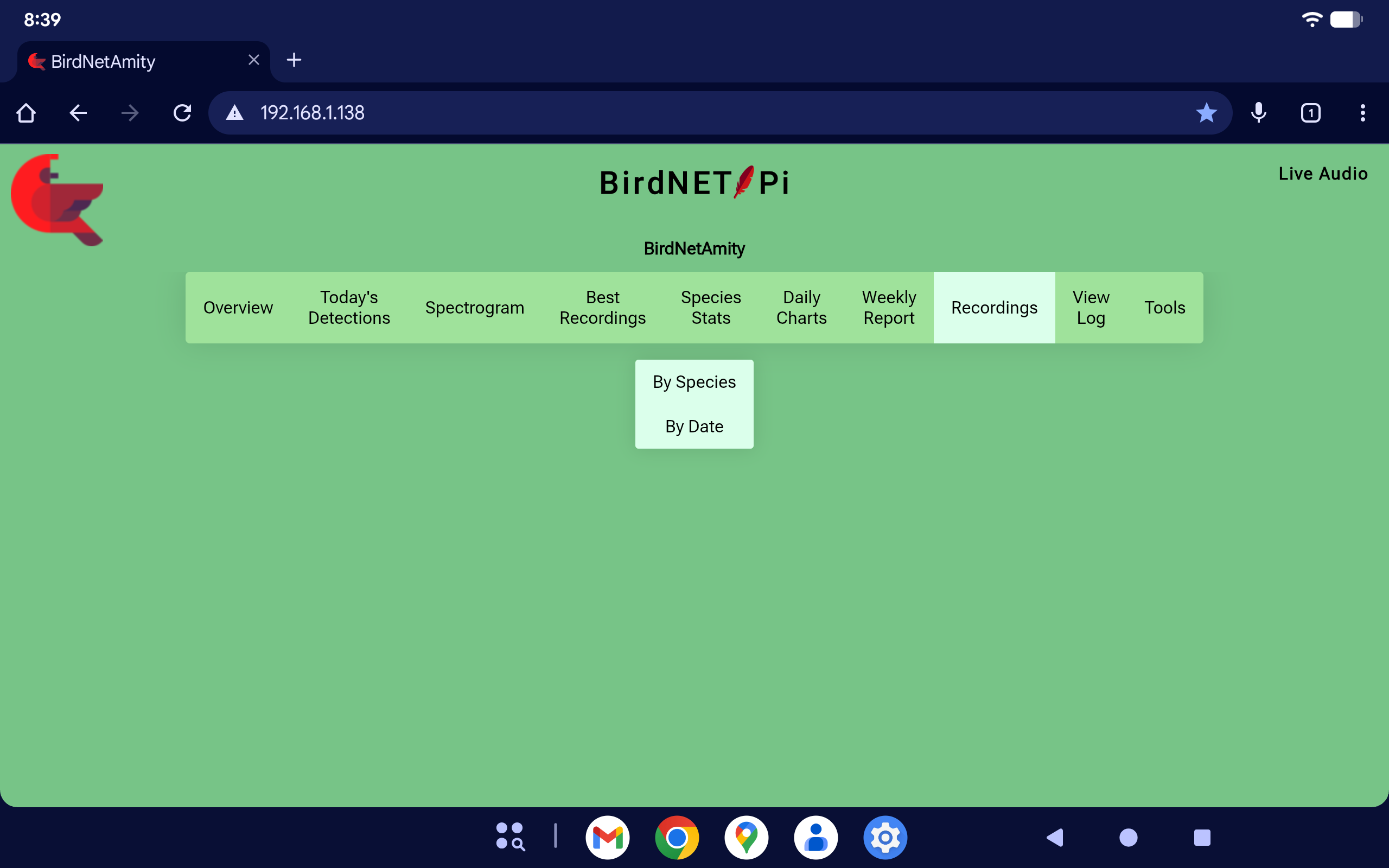Collapse the Recordings menu item

[994, 308]
